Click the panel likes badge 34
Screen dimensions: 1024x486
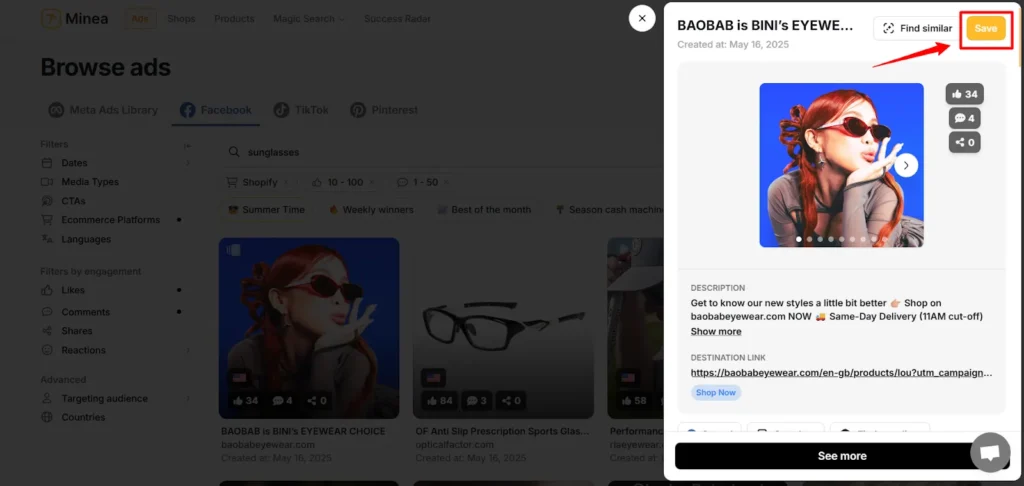[965, 94]
